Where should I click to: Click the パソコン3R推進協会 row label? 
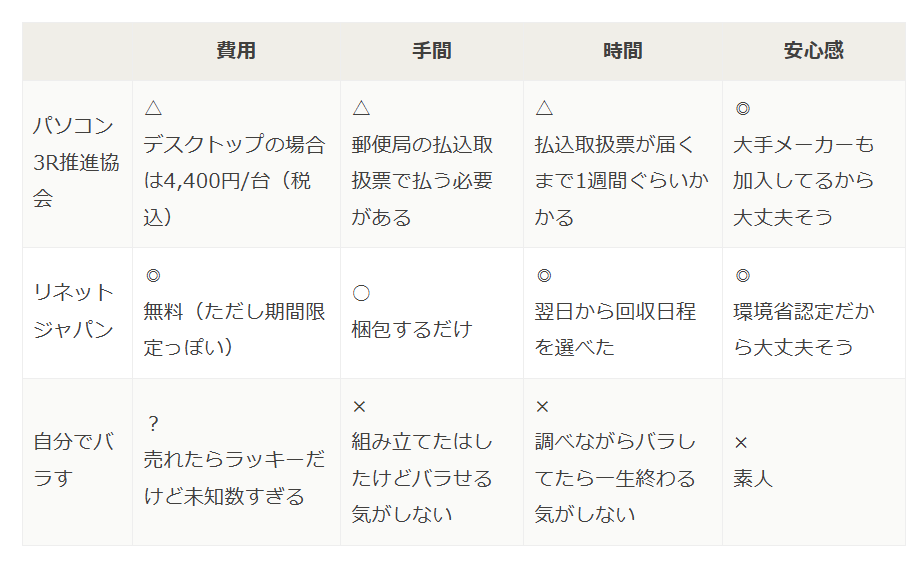(76, 162)
